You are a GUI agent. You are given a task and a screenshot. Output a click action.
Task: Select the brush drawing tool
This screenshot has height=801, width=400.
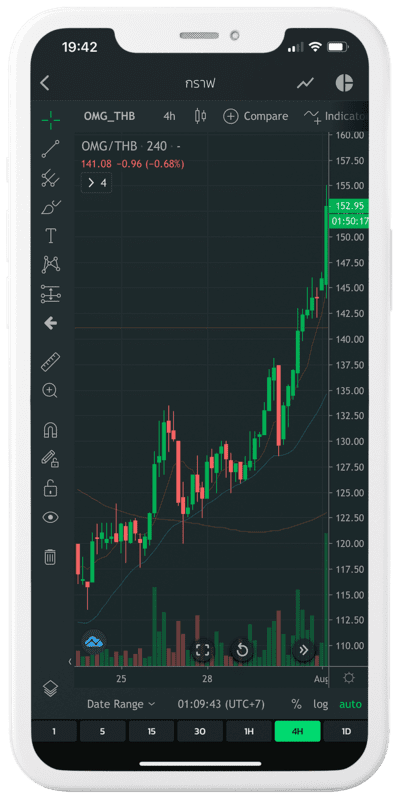(x=50, y=207)
